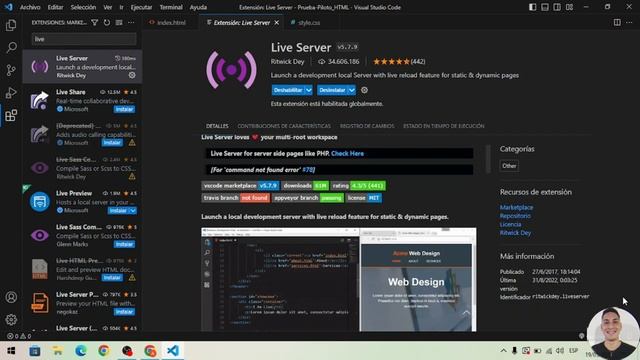Select the Detalles tab
The image size is (640, 360).
pyautogui.click(x=217, y=126)
